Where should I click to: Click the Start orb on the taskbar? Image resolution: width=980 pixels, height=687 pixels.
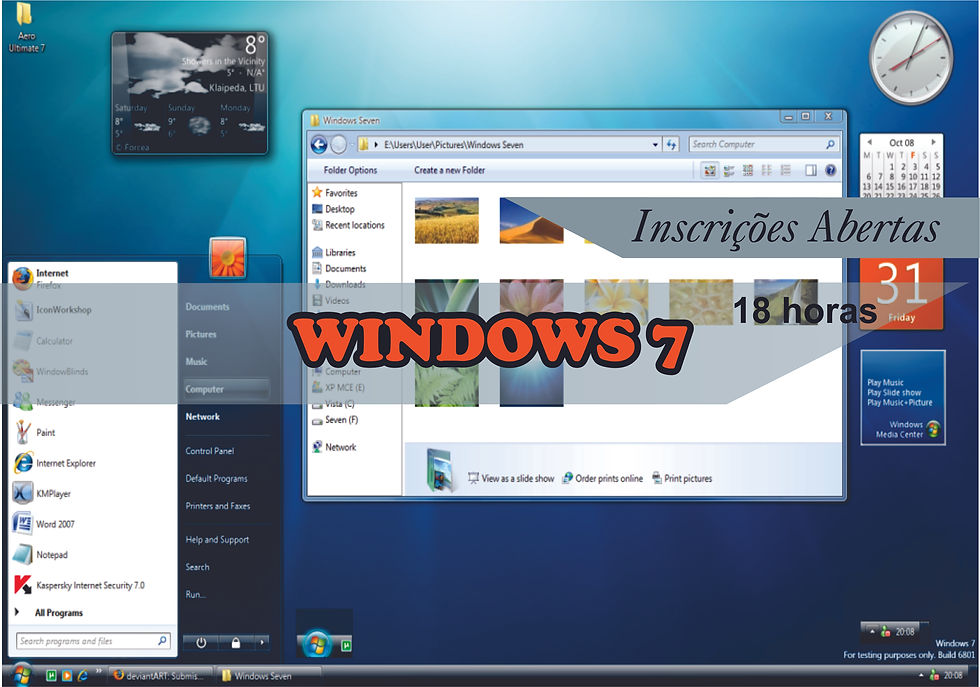coord(21,674)
